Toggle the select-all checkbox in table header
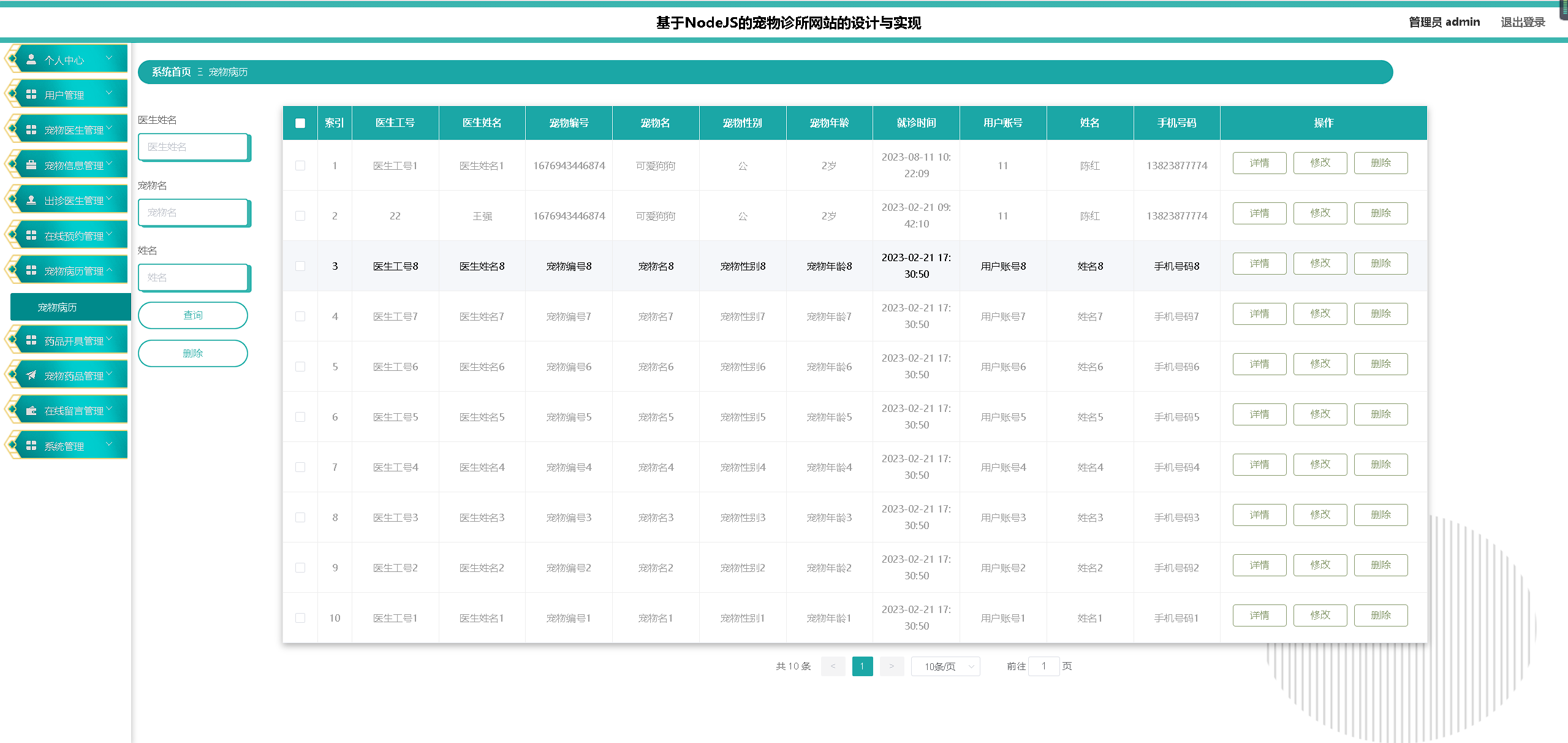The width and height of the screenshot is (1568, 743). (x=300, y=123)
